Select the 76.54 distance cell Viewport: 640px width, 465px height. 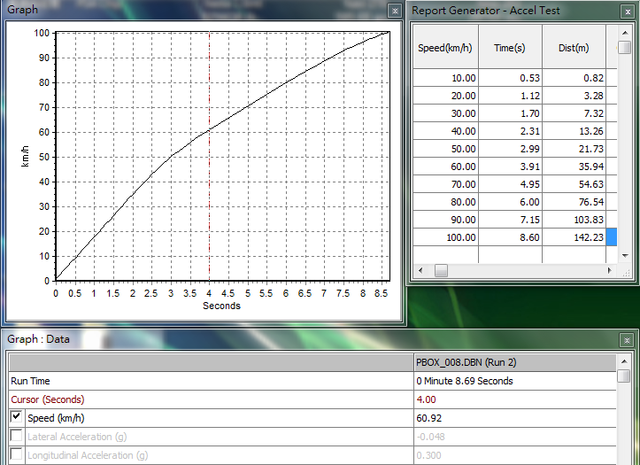pos(574,202)
